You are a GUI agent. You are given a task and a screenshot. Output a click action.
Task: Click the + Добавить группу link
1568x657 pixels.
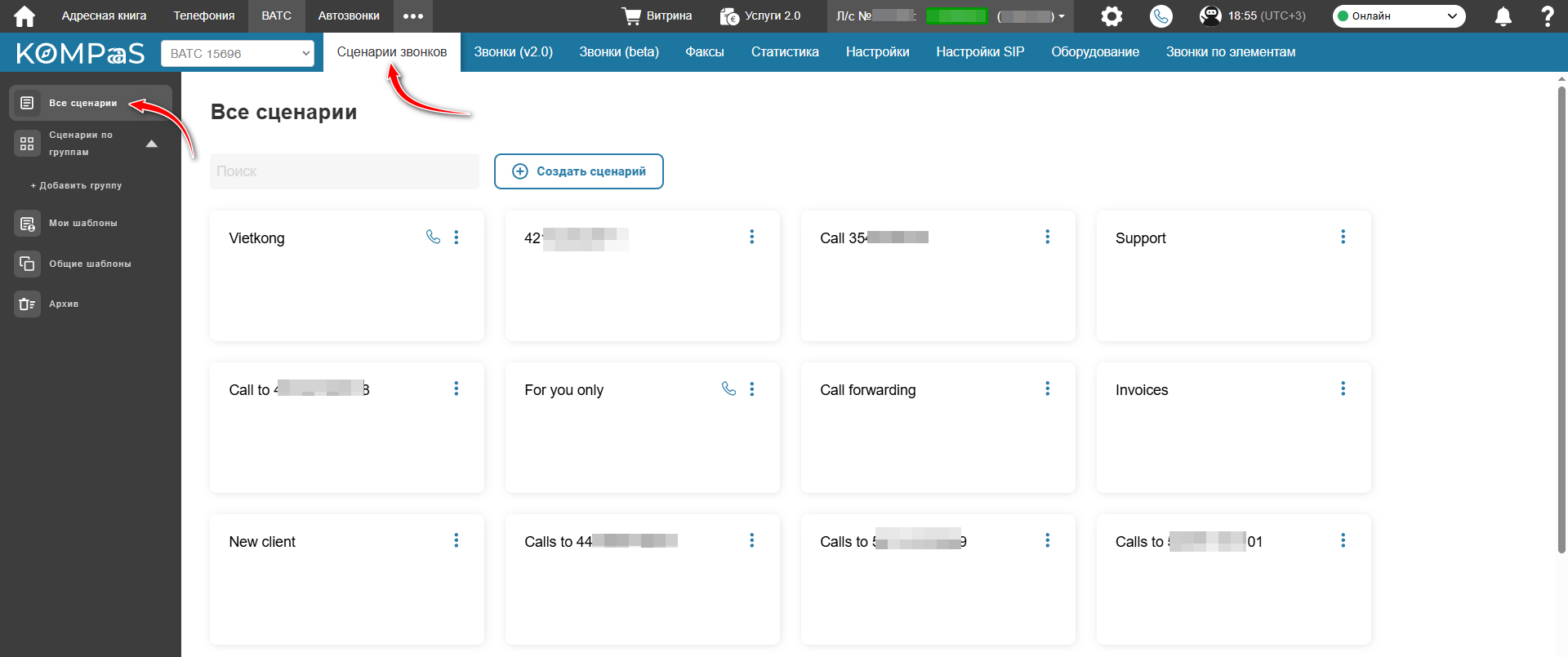pos(77,186)
